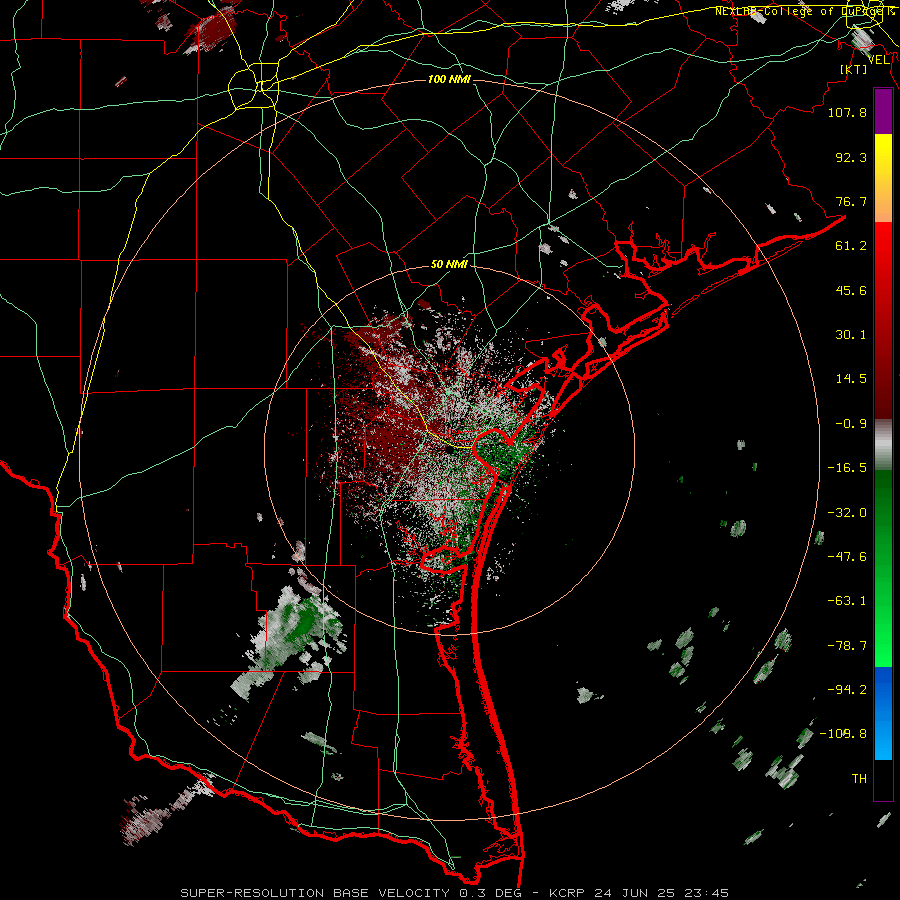Click the Super-Resolution Base Velocity caption
900x900 pixels.
click(455, 893)
